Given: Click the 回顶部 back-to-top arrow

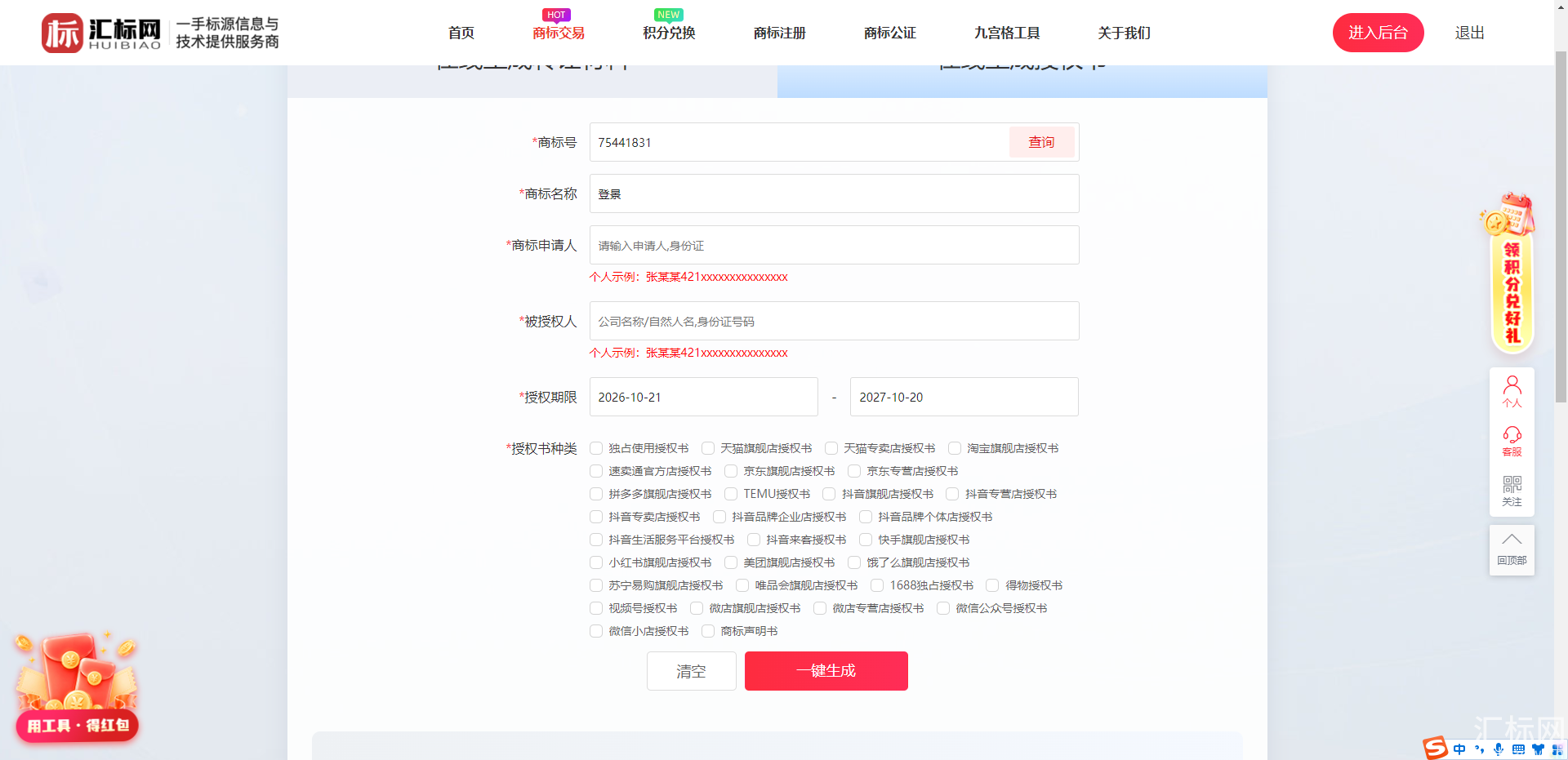Looking at the screenshot, I should point(1512,549).
